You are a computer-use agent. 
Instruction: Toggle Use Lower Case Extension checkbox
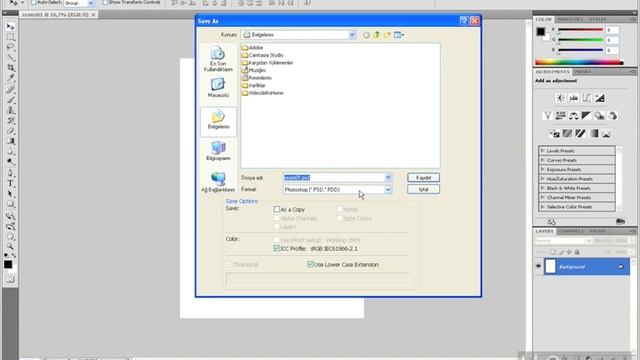click(x=310, y=264)
